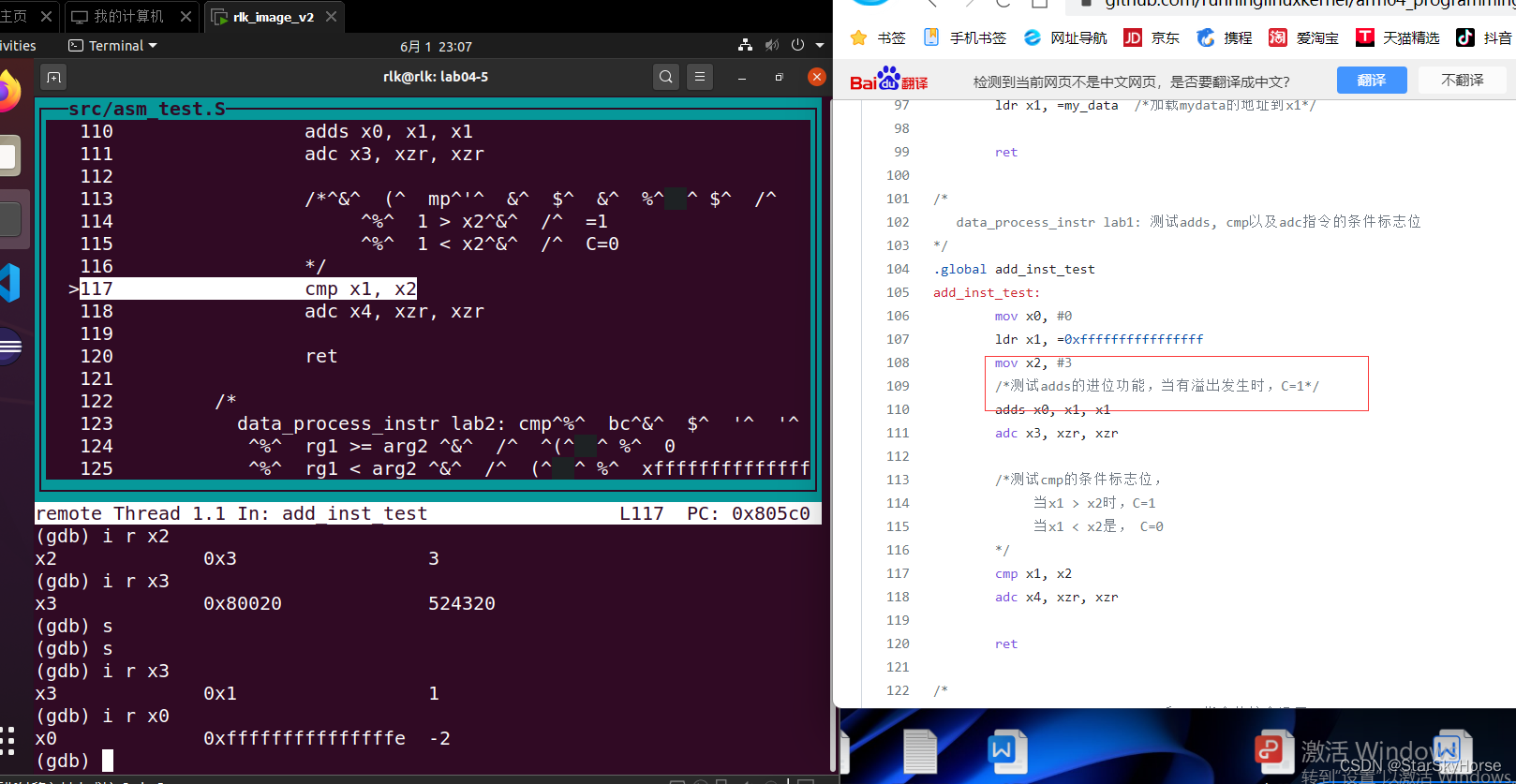The height and width of the screenshot is (784, 1516).
Task: Click the power icon in the Ubuntu top bar
Action: (x=797, y=45)
